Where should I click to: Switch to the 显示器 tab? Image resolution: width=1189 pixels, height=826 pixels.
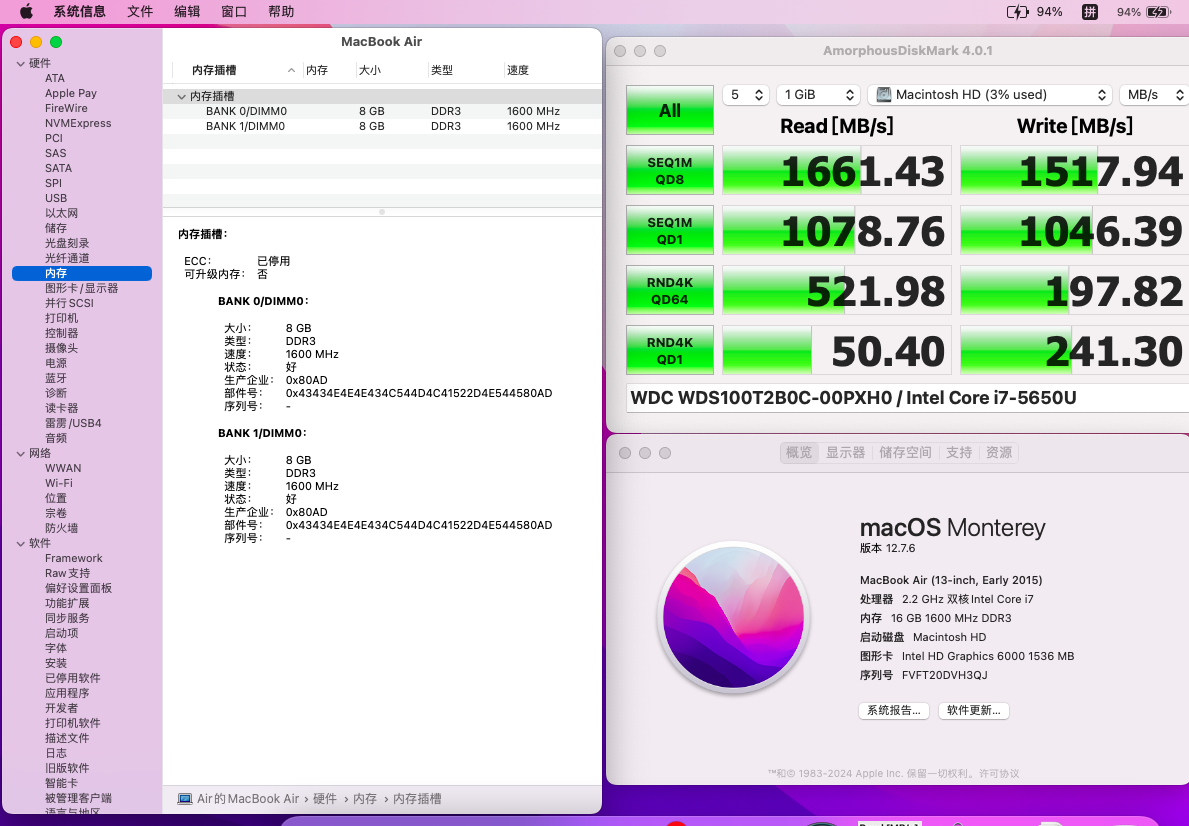click(x=845, y=453)
